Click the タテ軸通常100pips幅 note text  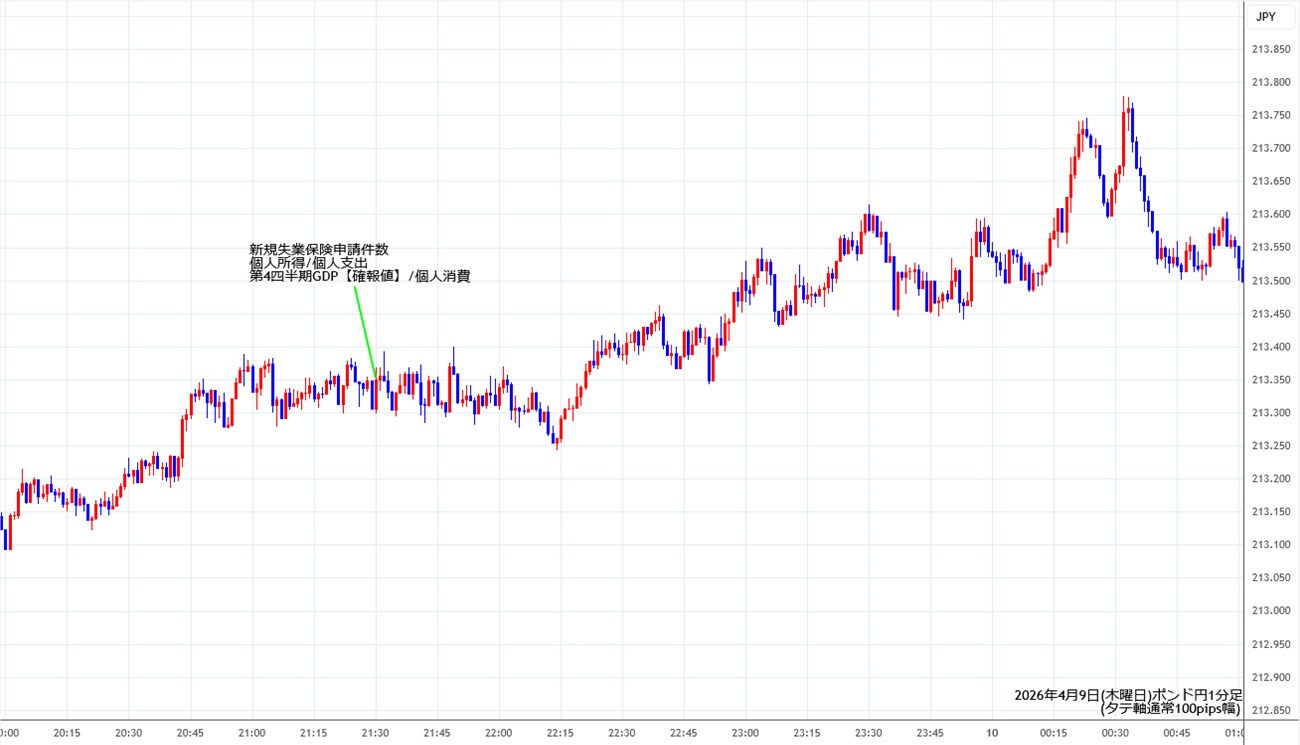pyautogui.click(x=1170, y=709)
